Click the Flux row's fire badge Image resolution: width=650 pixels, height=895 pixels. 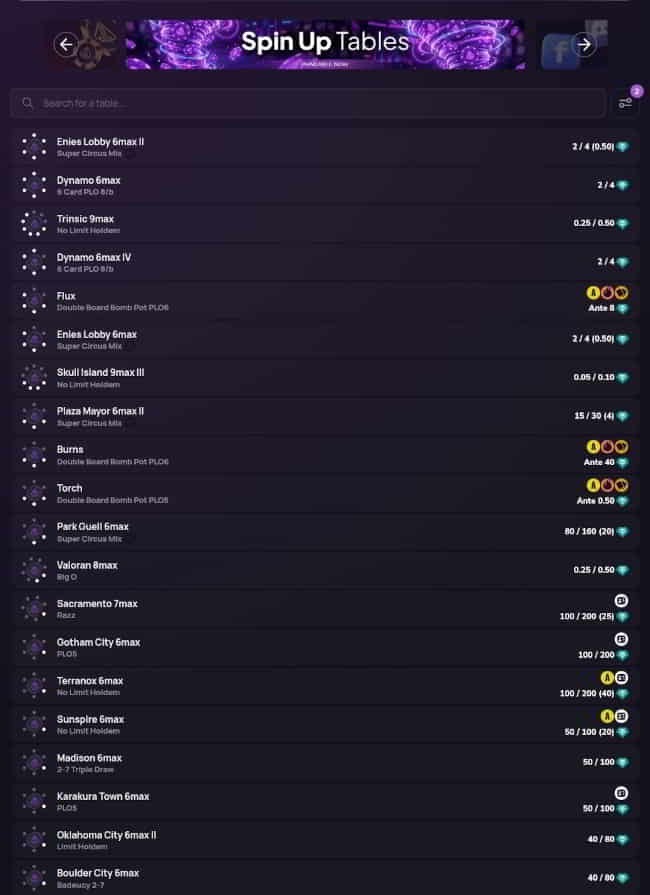(x=607, y=293)
